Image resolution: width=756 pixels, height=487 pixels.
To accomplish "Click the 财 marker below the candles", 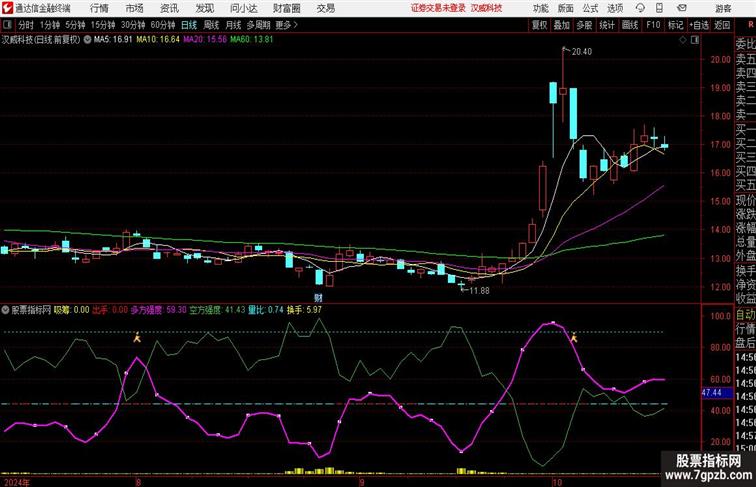I will [318, 298].
